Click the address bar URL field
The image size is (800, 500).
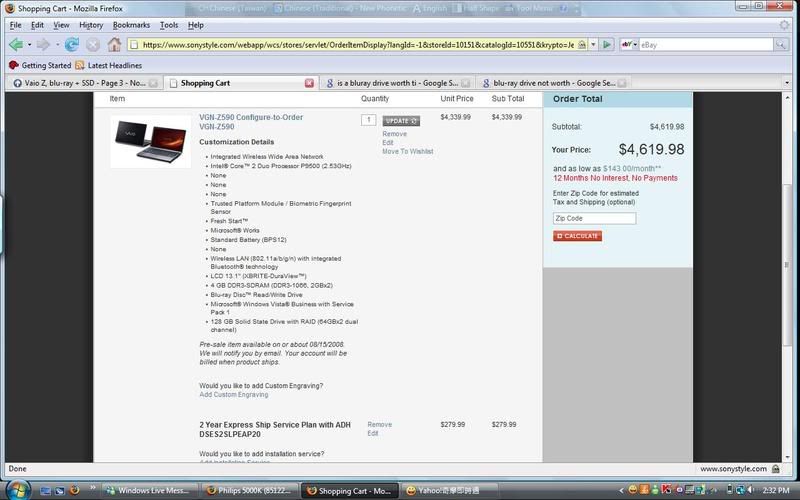point(357,45)
